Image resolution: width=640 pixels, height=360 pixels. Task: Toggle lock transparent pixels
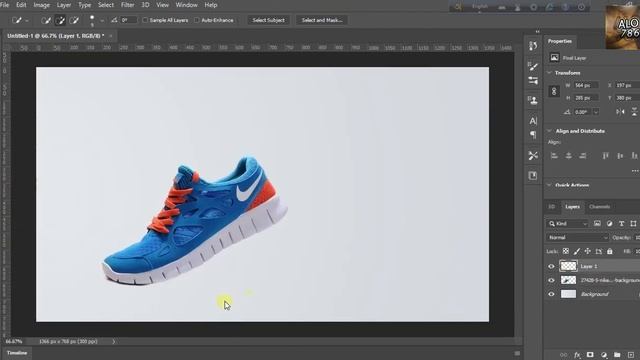[x=566, y=251]
